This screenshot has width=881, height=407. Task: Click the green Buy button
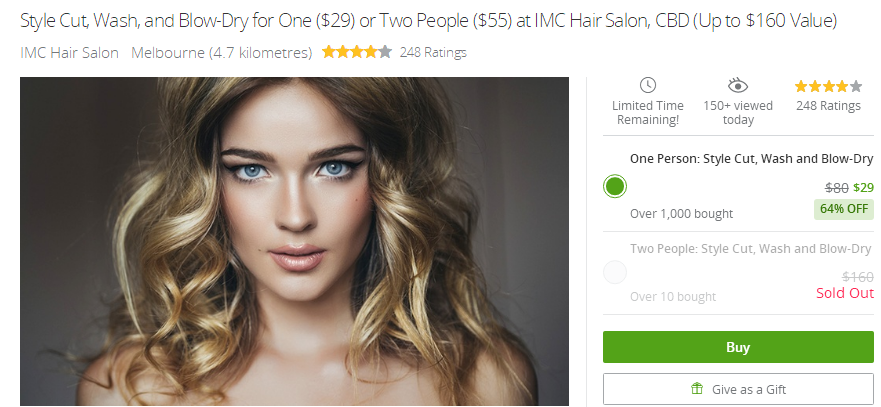click(x=738, y=347)
